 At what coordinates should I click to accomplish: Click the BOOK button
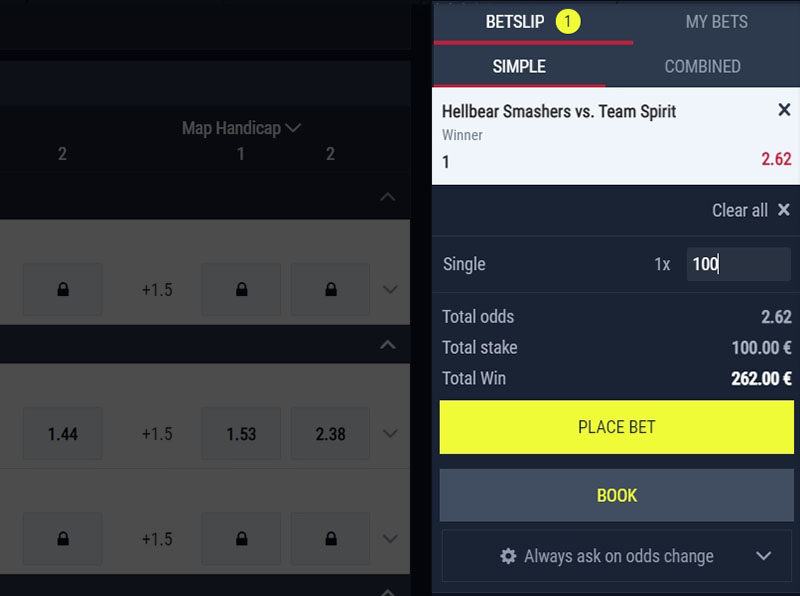pyautogui.click(x=616, y=495)
